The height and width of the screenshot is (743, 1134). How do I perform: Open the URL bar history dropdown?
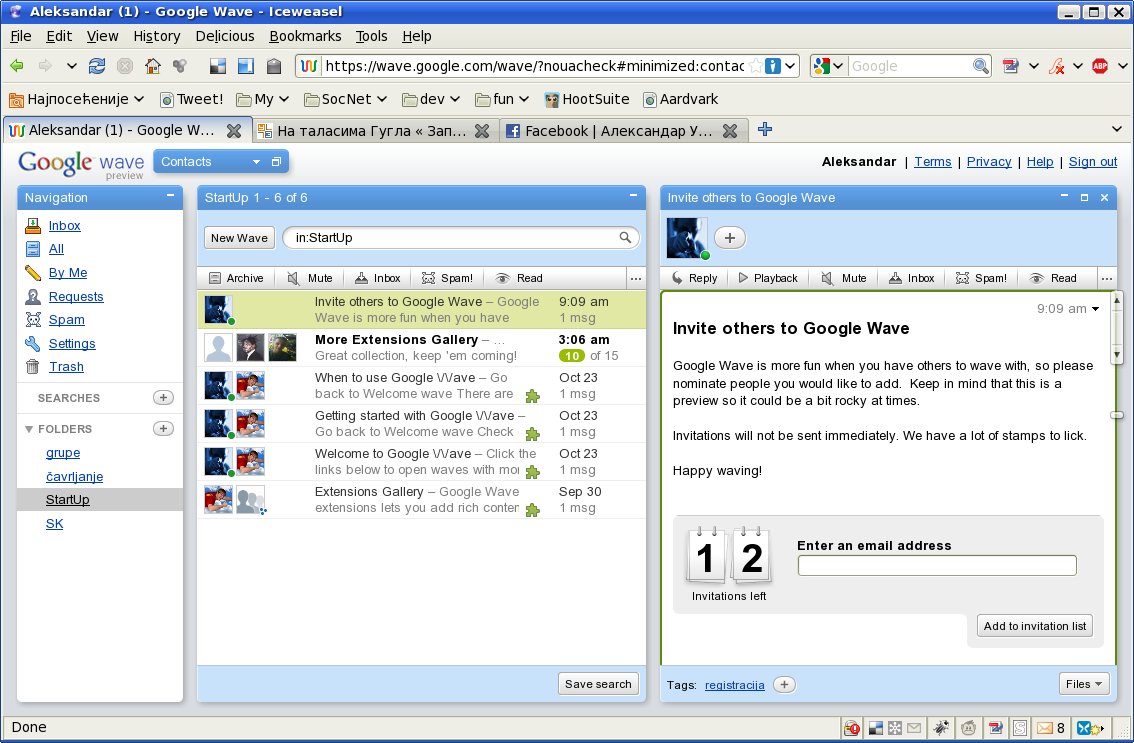(790, 66)
